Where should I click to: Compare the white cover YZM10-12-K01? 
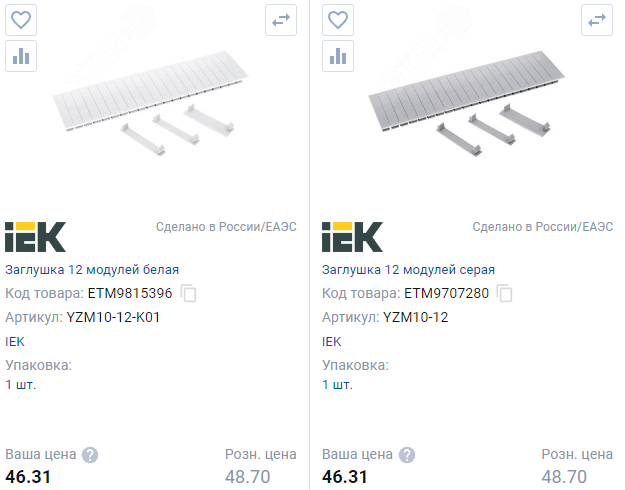[281, 20]
